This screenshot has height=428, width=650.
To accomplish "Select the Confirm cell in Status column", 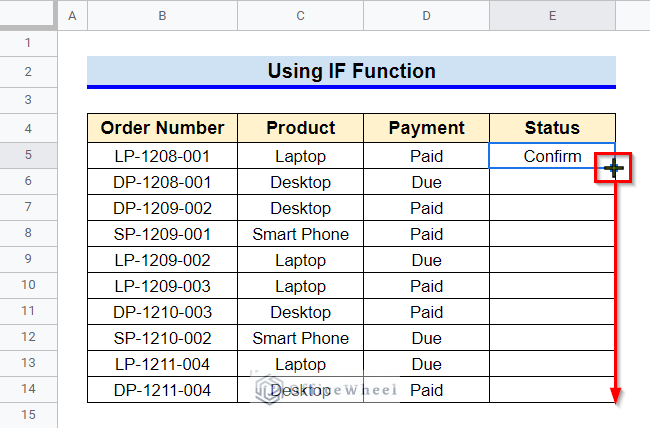I will coord(552,156).
